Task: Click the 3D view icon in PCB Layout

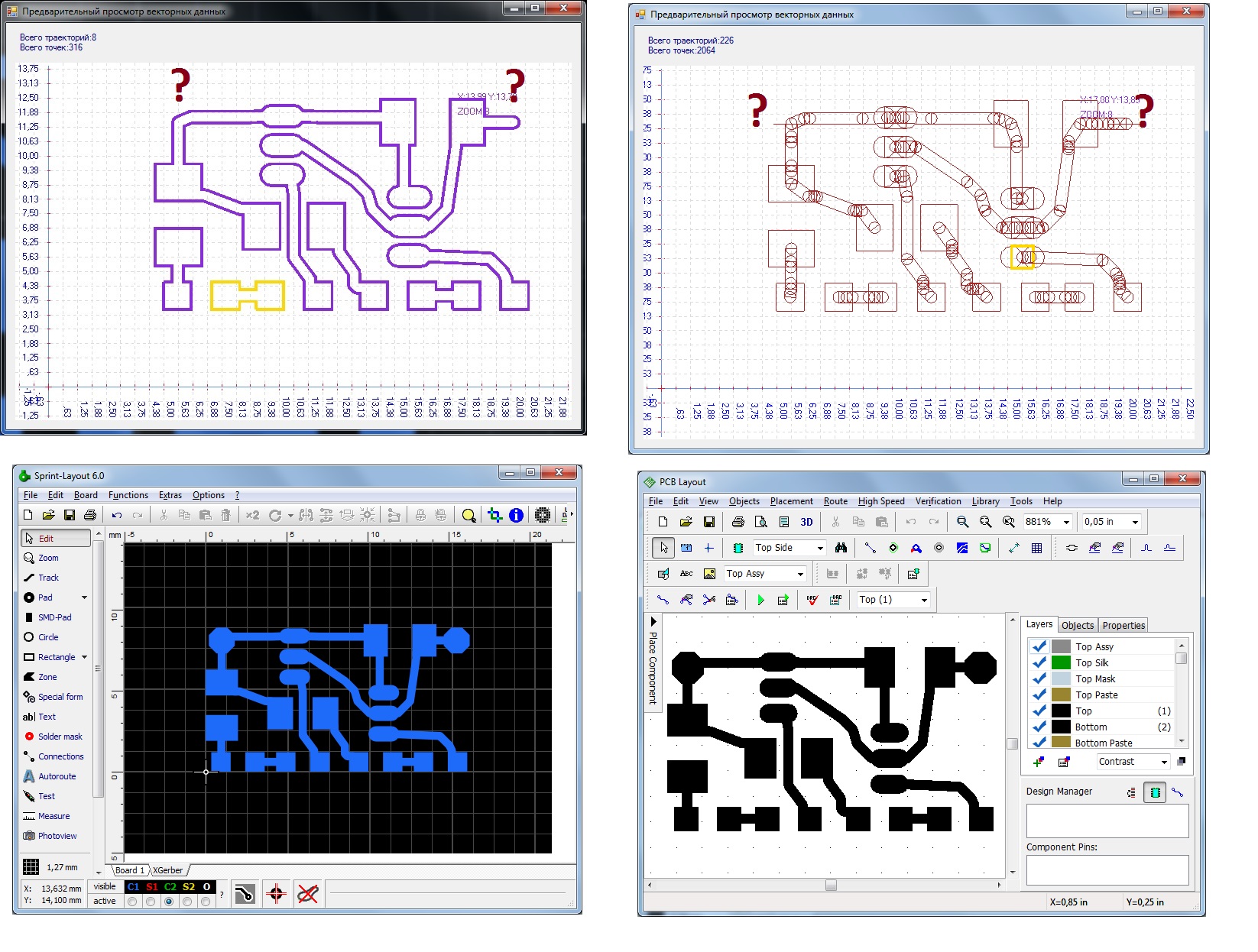Action: [806, 522]
